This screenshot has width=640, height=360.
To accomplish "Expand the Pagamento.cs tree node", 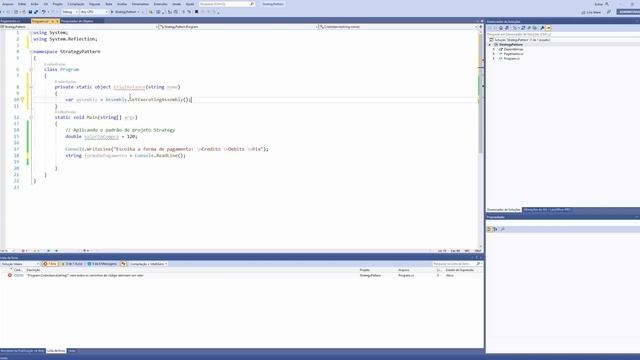I will click(494, 54).
